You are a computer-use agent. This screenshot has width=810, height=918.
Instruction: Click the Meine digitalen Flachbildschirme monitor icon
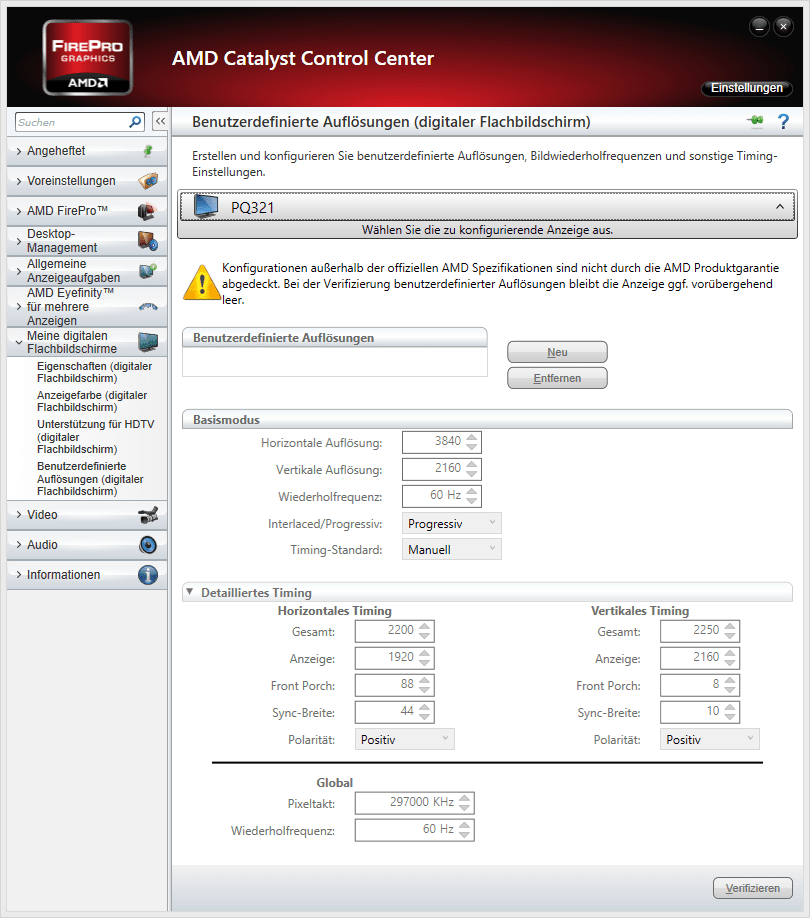pos(148,342)
